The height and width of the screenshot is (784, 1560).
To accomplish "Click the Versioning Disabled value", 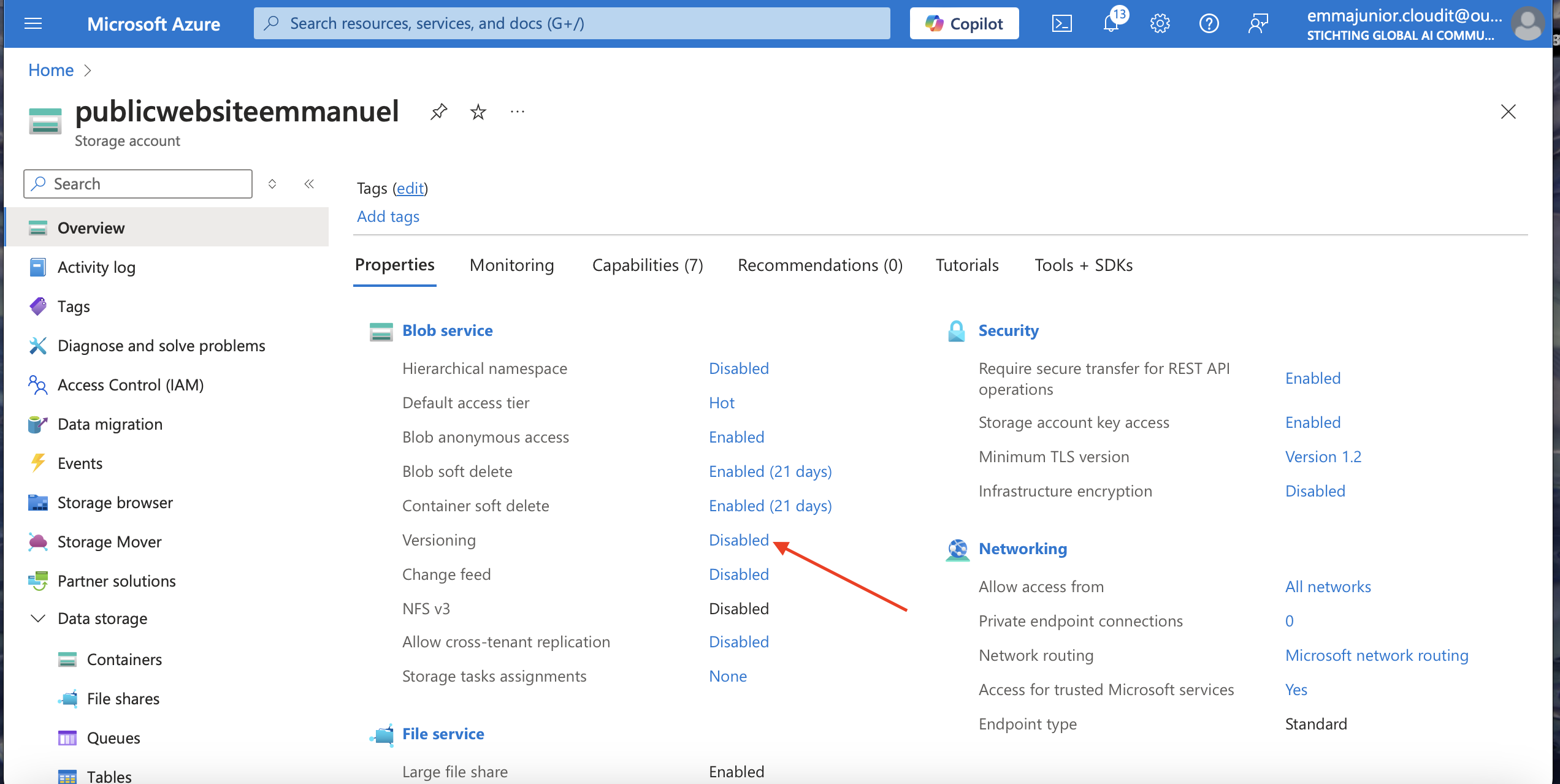I will [739, 540].
